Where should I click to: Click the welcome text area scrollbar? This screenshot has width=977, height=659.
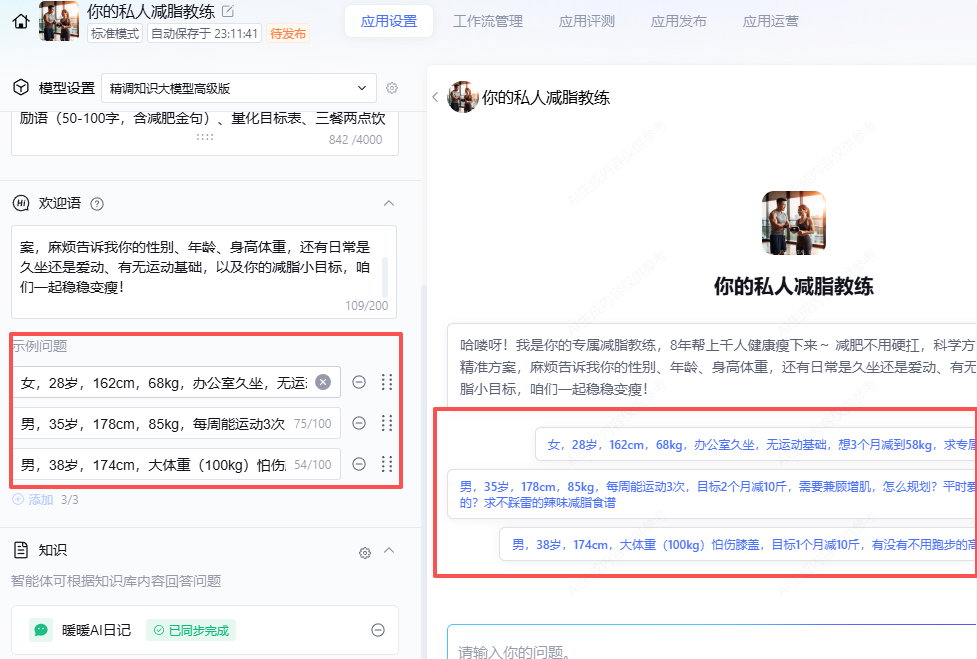pos(385,277)
